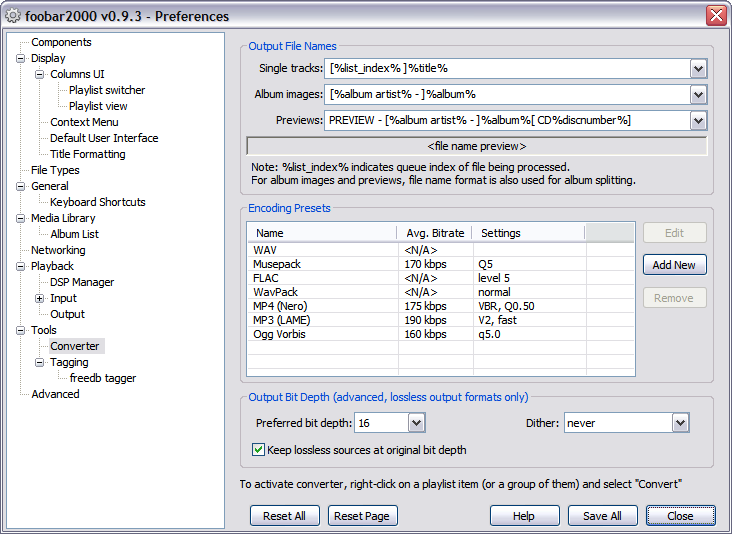Open the DSP Manager page
732x534 pixels.
point(82,282)
